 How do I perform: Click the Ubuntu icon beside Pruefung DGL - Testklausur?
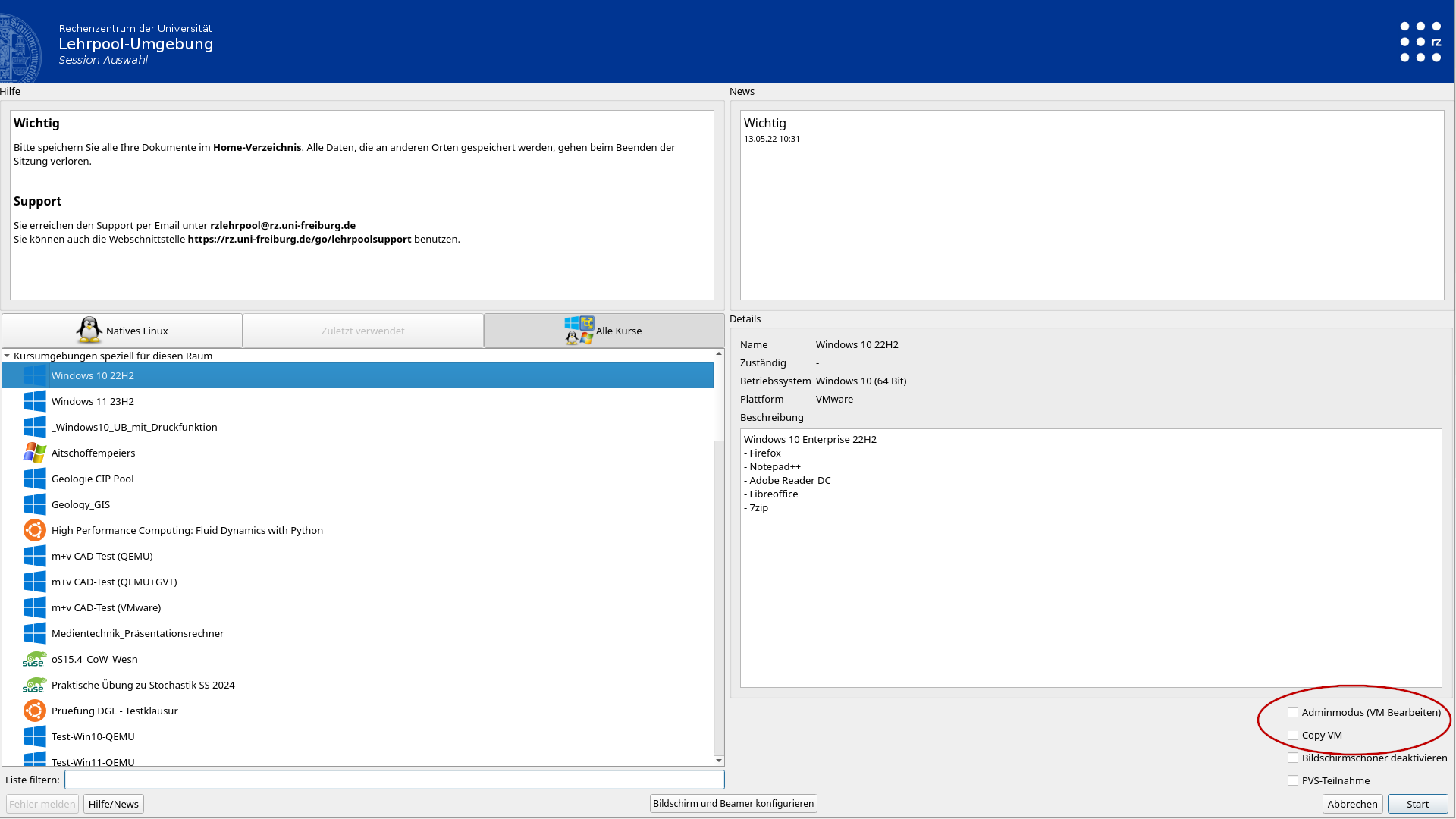click(x=35, y=711)
